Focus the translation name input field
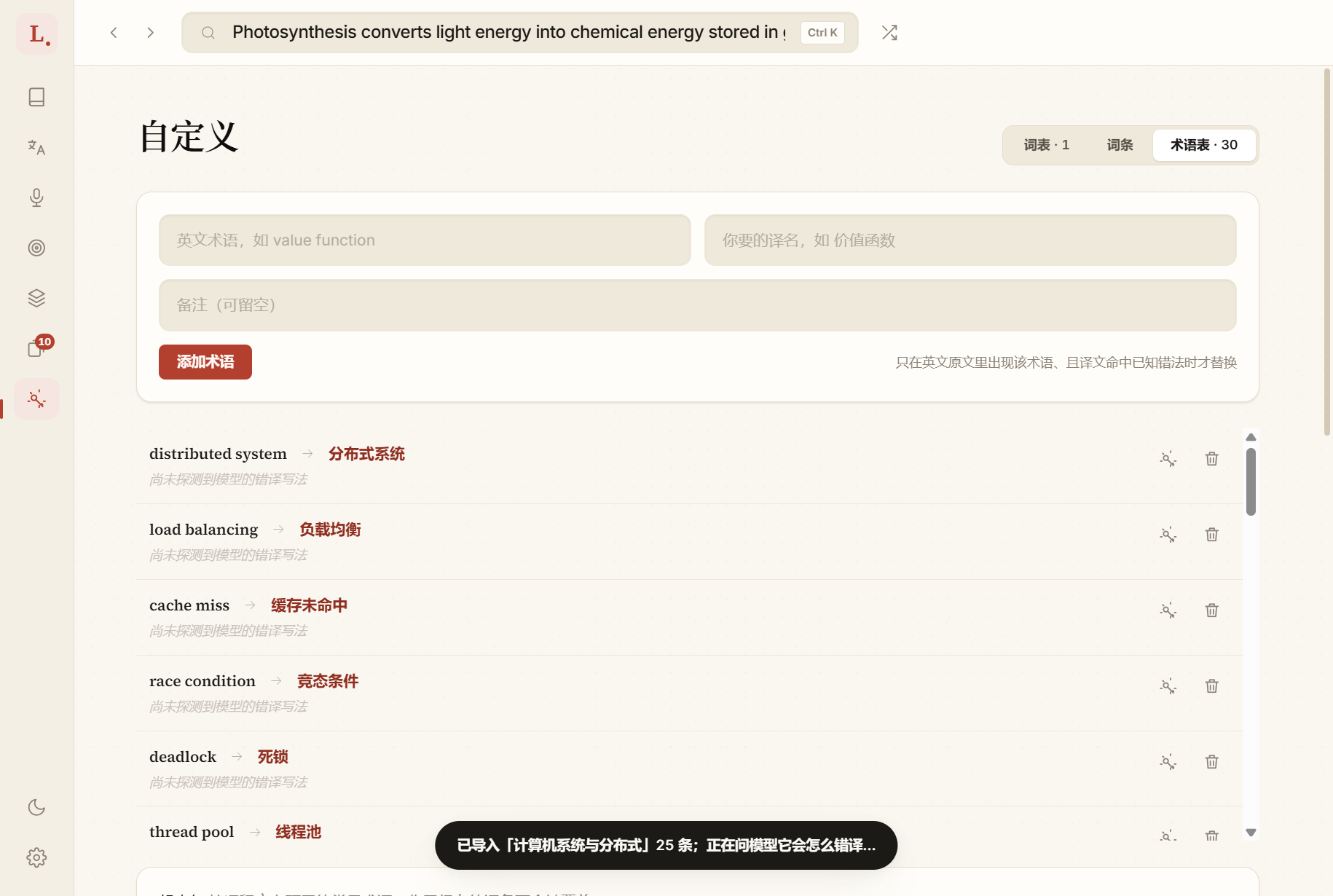The height and width of the screenshot is (896, 1333). pos(970,240)
